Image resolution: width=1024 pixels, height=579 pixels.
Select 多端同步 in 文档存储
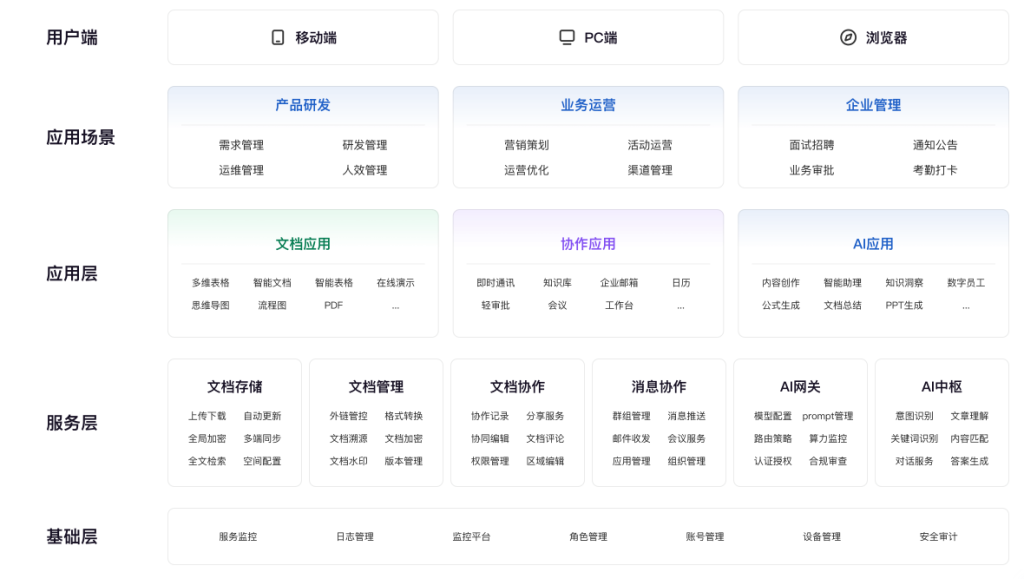coord(262,439)
